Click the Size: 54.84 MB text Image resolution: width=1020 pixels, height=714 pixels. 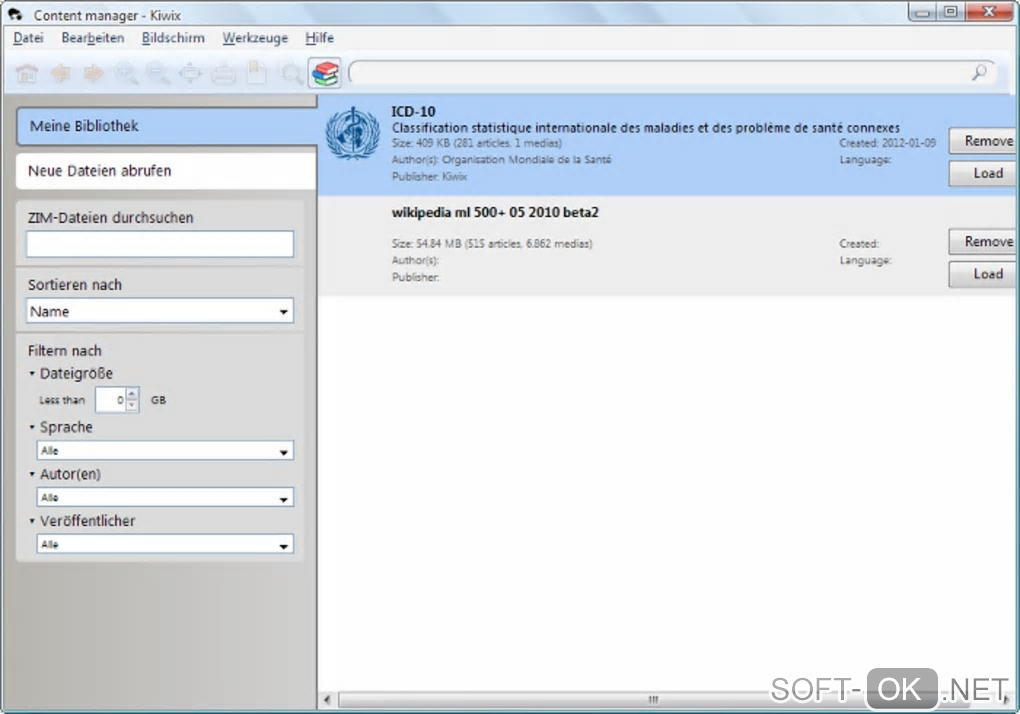tap(492, 244)
